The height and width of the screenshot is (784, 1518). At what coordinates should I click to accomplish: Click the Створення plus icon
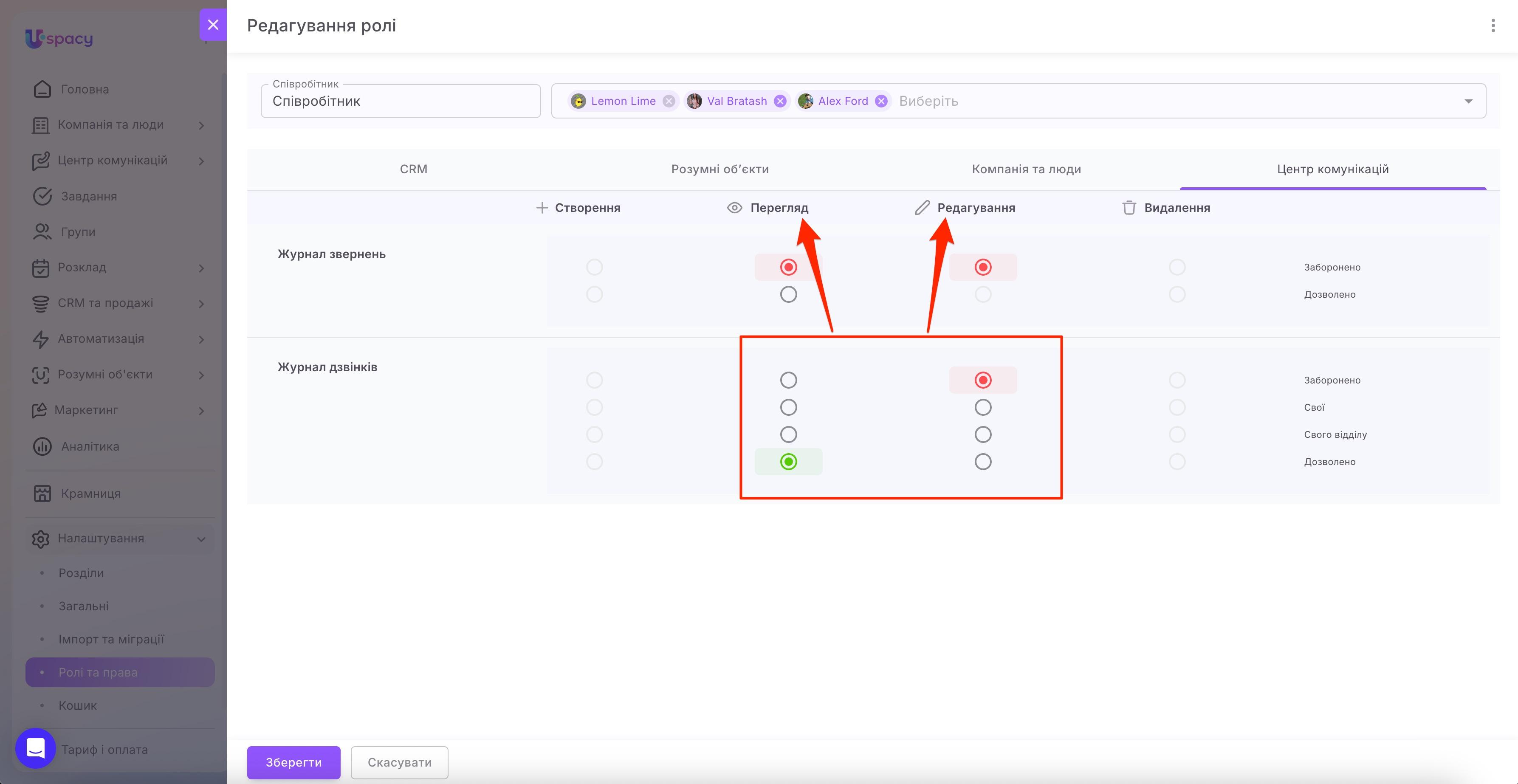(x=542, y=208)
